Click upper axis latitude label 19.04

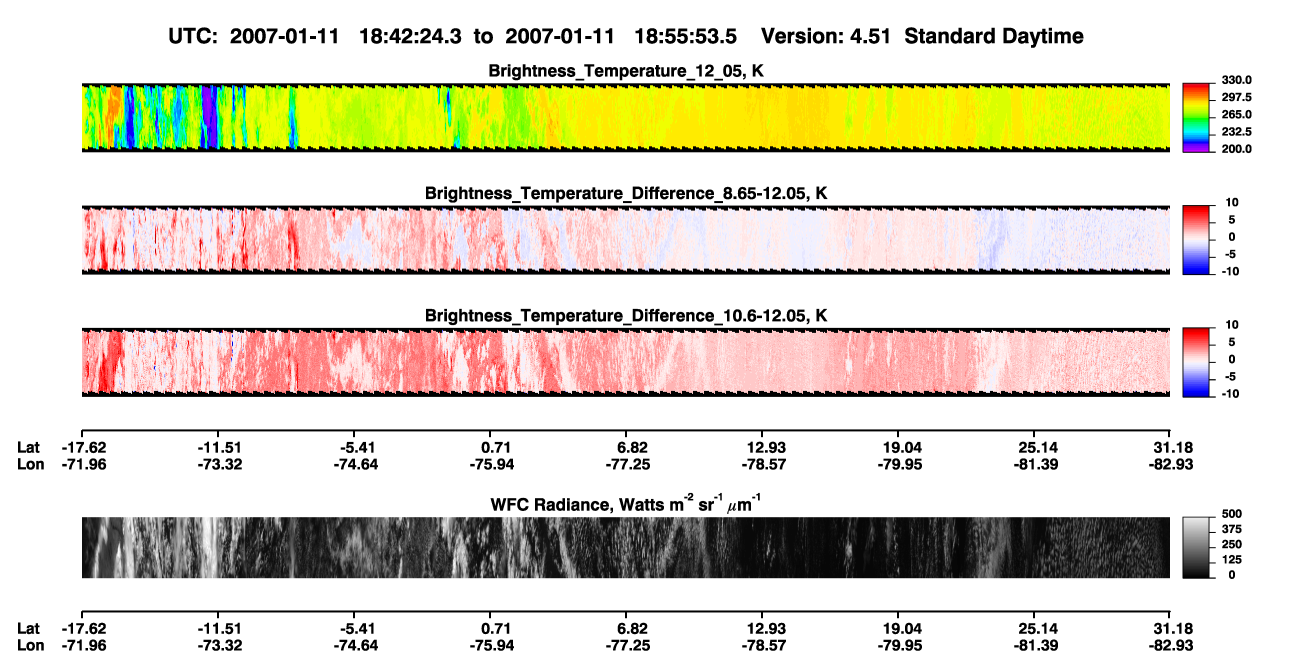point(898,447)
